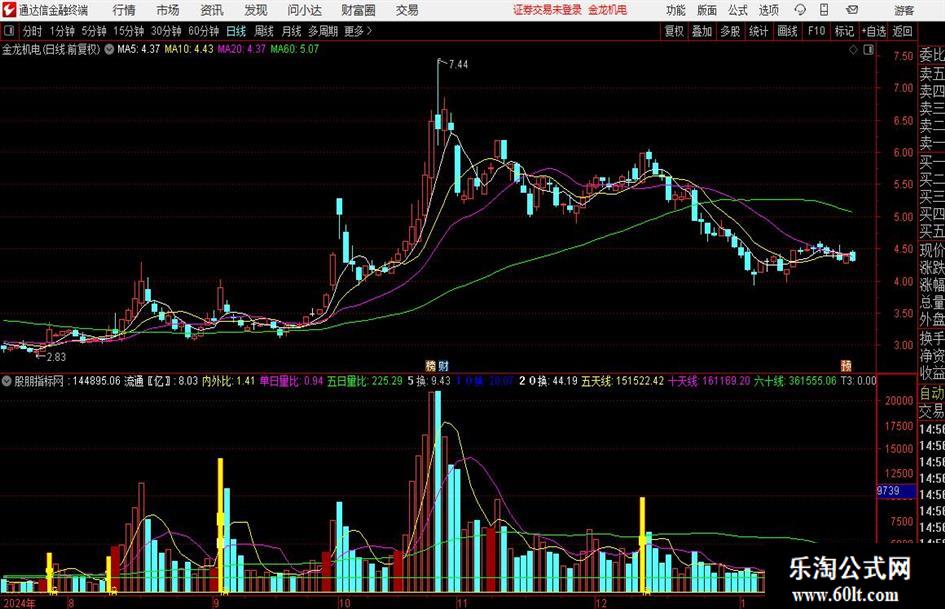Image resolution: width=945 pixels, height=609 pixels.
Task: Click red 金龙机电 stock name in title bar
Action: pos(608,10)
